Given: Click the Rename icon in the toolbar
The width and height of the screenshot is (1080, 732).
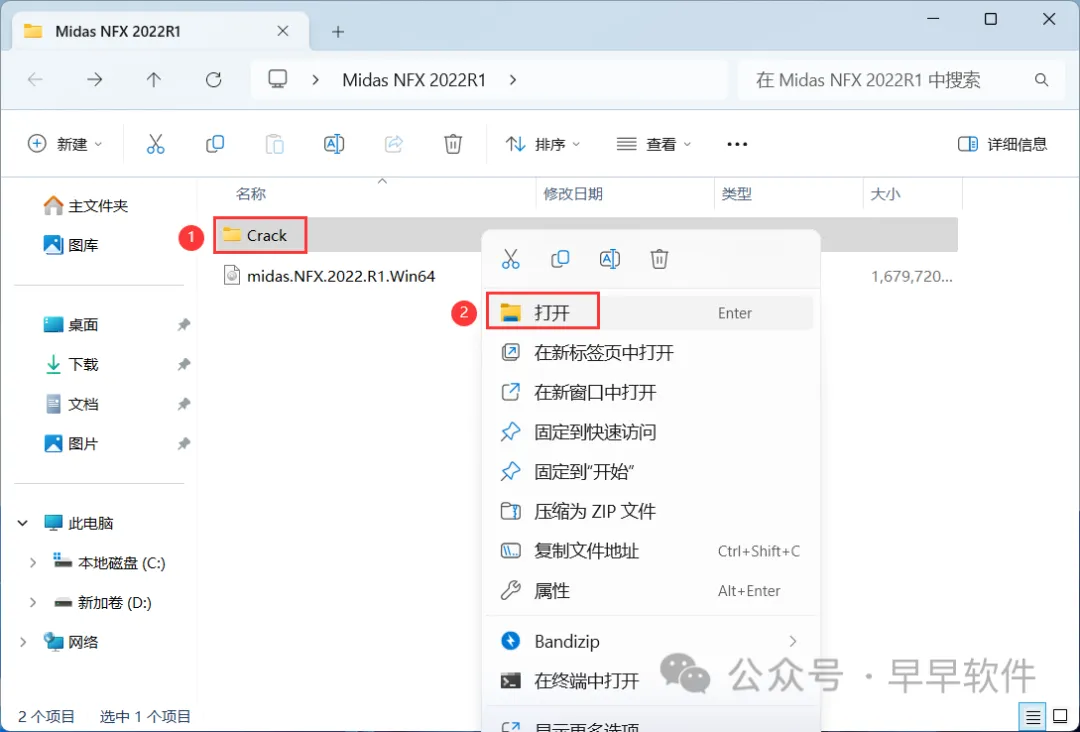Looking at the screenshot, I should pos(334,144).
